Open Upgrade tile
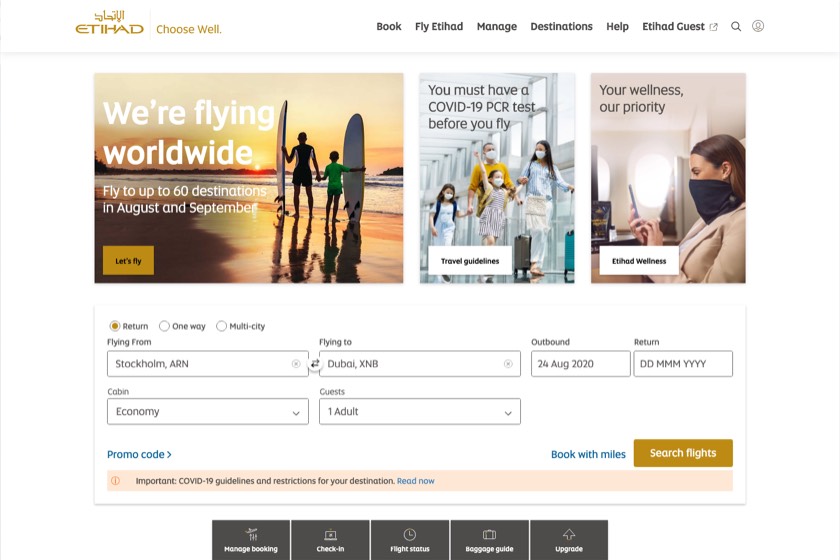The height and width of the screenshot is (560, 840). 569,540
